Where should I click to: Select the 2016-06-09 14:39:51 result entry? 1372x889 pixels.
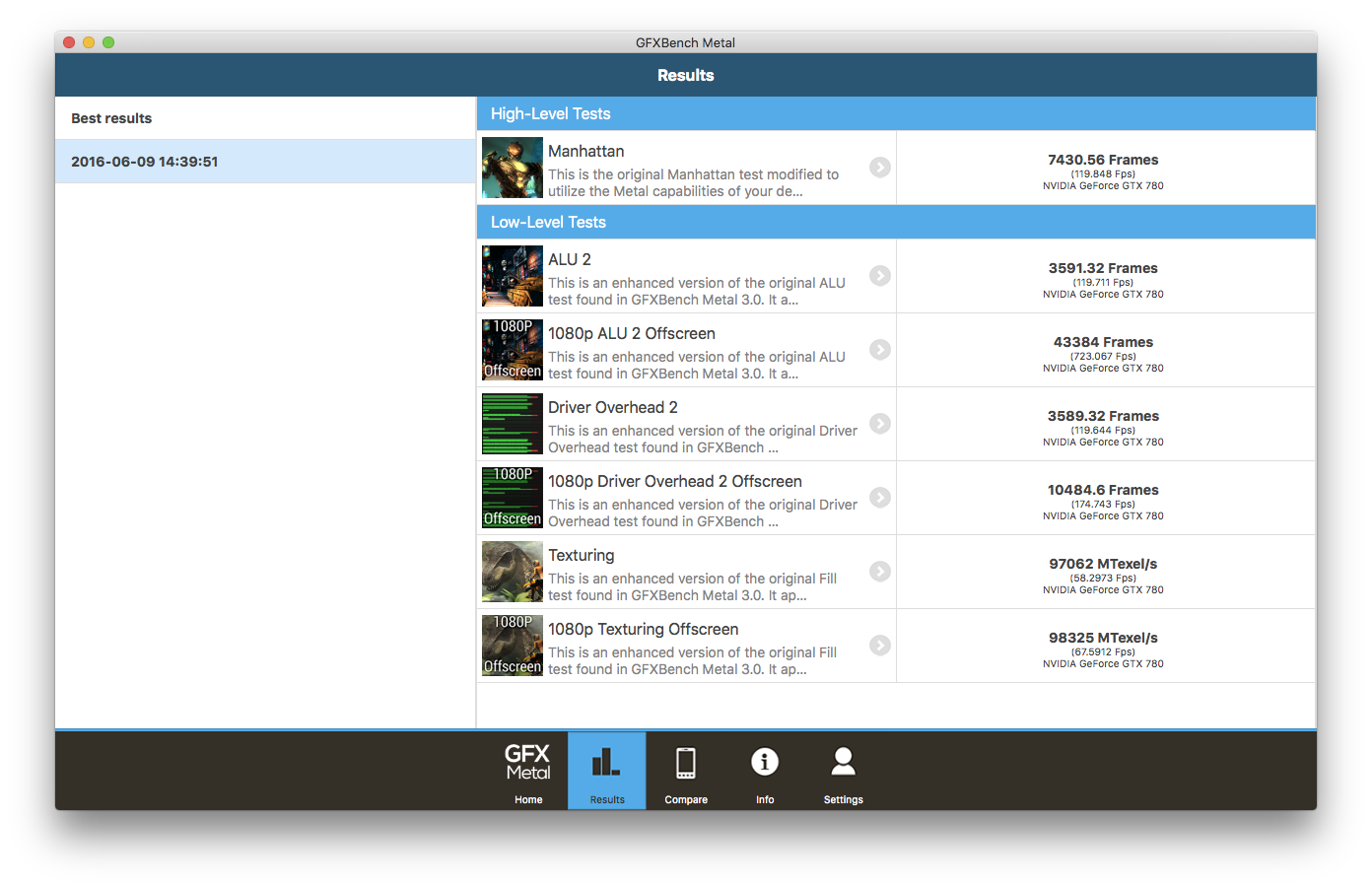(265, 162)
